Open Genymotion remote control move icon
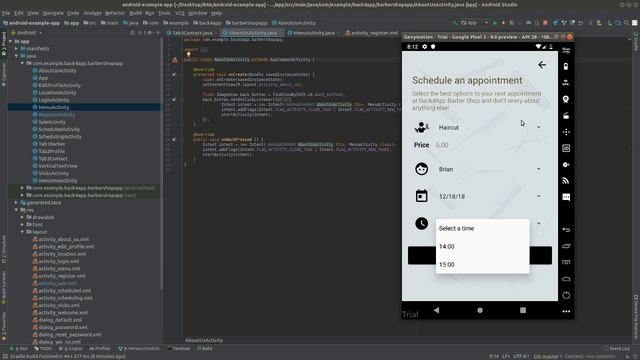Image resolution: width=640 pixels, height=360 pixels. coord(566,132)
